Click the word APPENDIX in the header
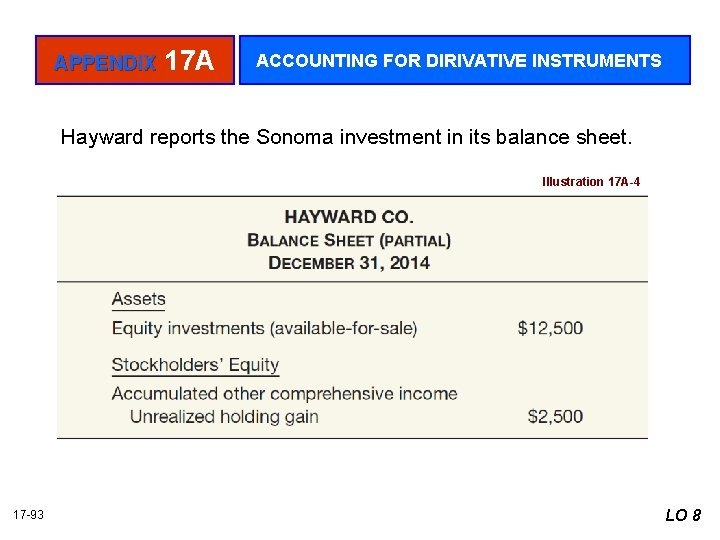The image size is (720, 540). click(x=104, y=63)
